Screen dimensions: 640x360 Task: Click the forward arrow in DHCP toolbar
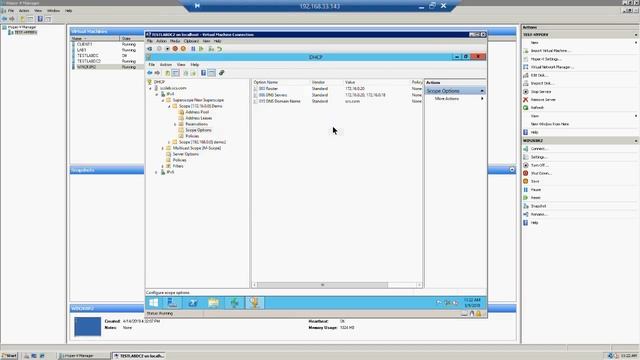click(x=157, y=73)
